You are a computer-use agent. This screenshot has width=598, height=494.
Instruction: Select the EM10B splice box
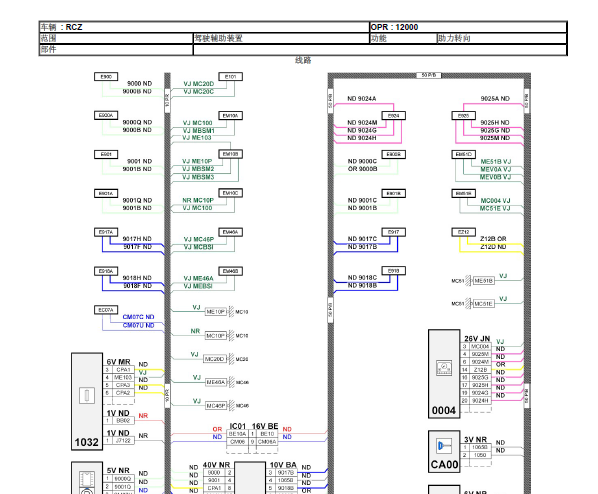(230, 154)
